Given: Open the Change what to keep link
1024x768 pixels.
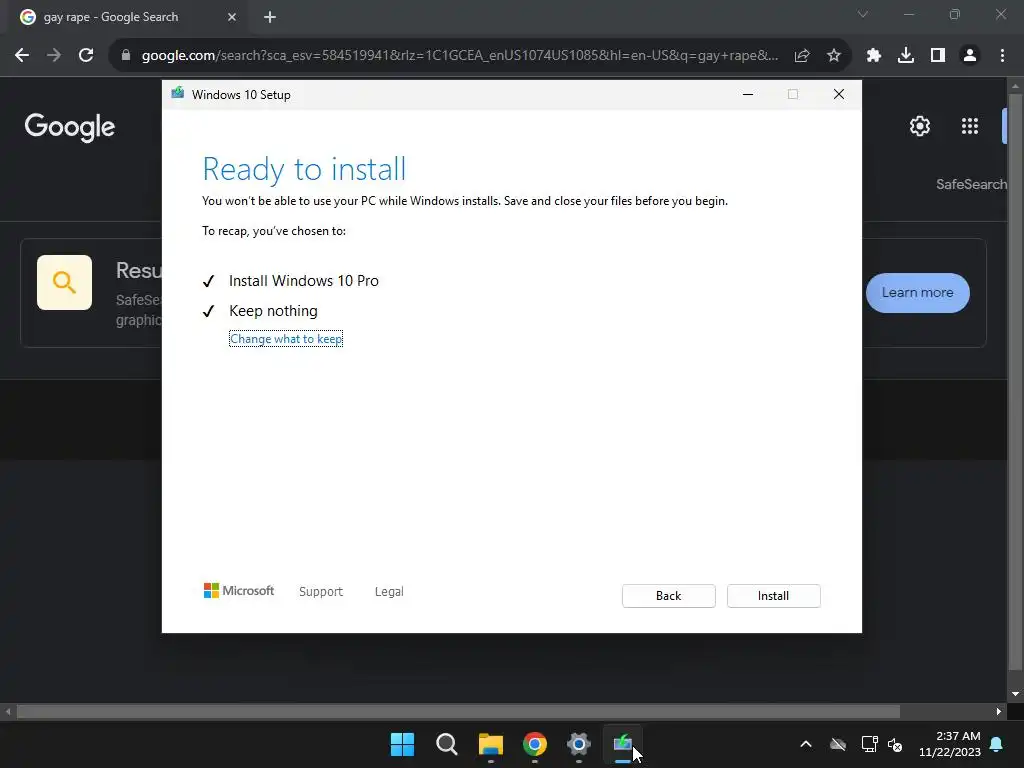Looking at the screenshot, I should pyautogui.click(x=285, y=339).
